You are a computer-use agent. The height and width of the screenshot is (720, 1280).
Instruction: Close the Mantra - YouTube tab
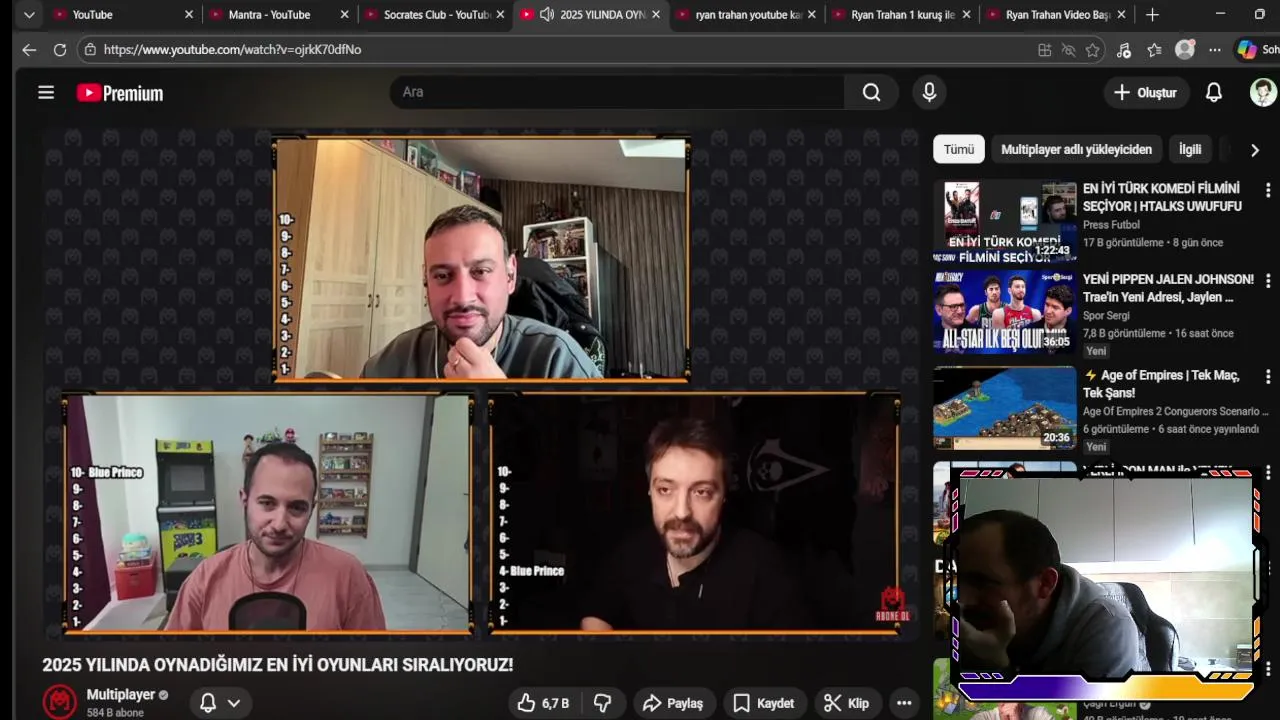pos(345,15)
